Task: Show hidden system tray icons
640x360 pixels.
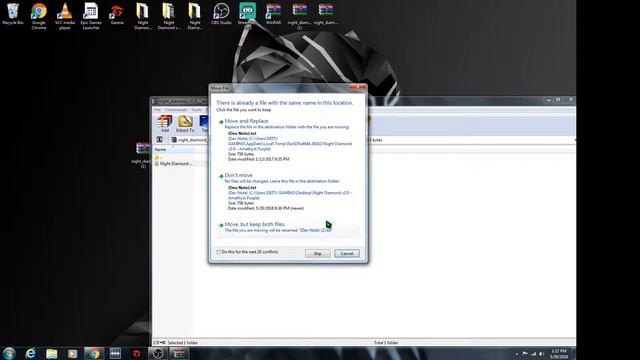Action: (516, 354)
